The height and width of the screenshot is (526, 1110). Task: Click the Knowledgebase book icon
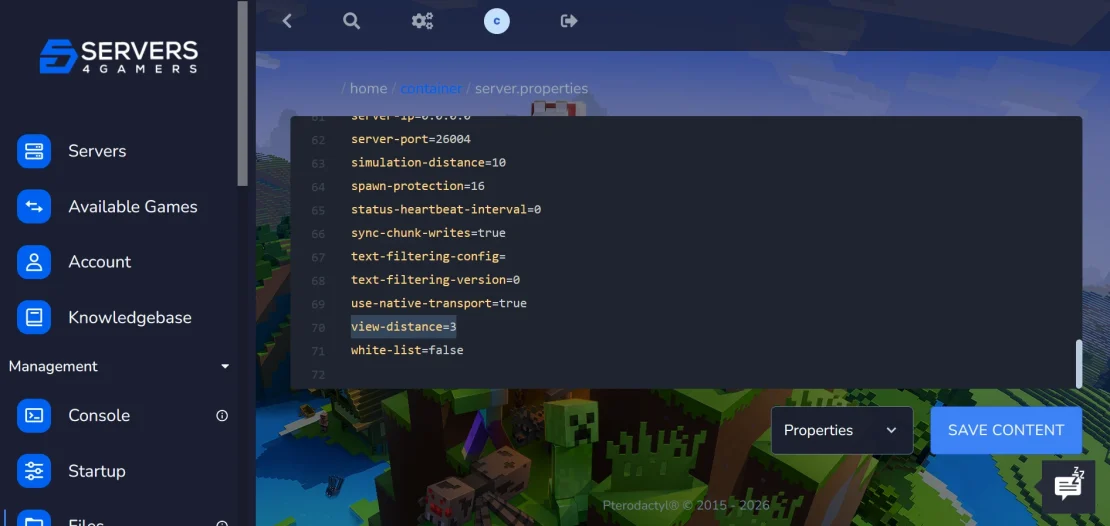click(34, 317)
